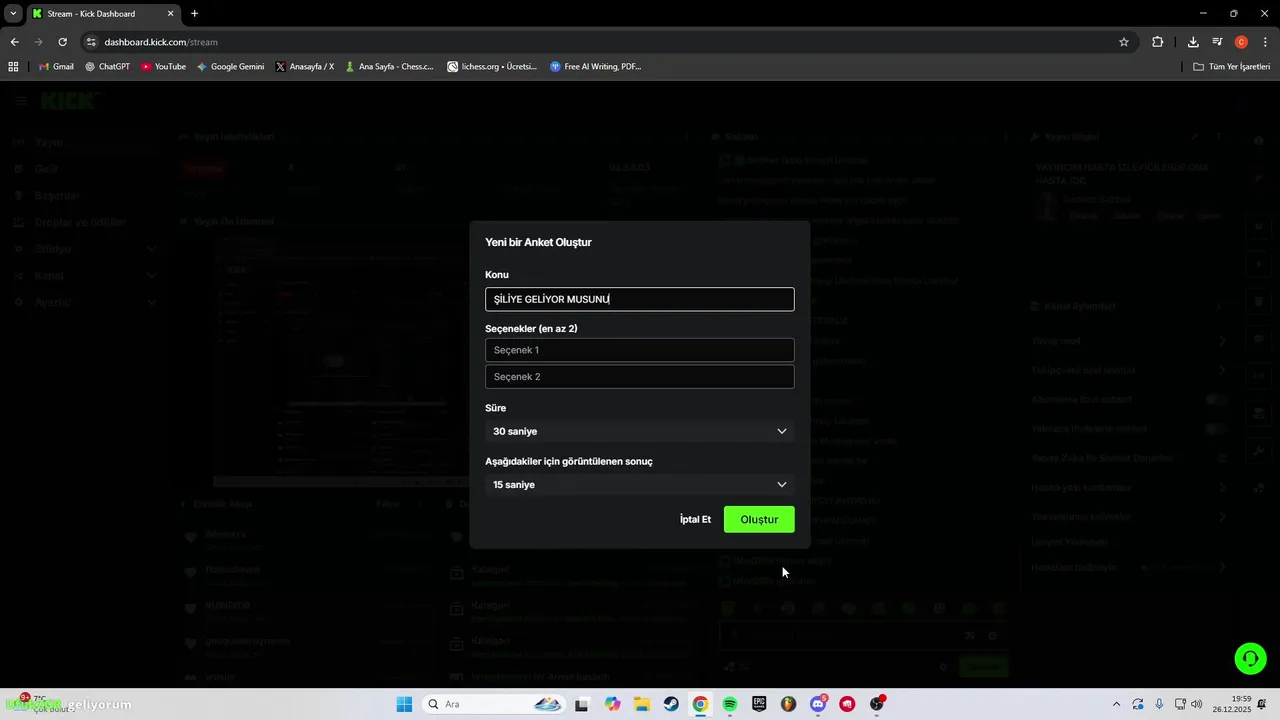The image size is (1280, 720).
Task: Open the Ana Sayfa - Chess.com bookmark
Action: 389,67
